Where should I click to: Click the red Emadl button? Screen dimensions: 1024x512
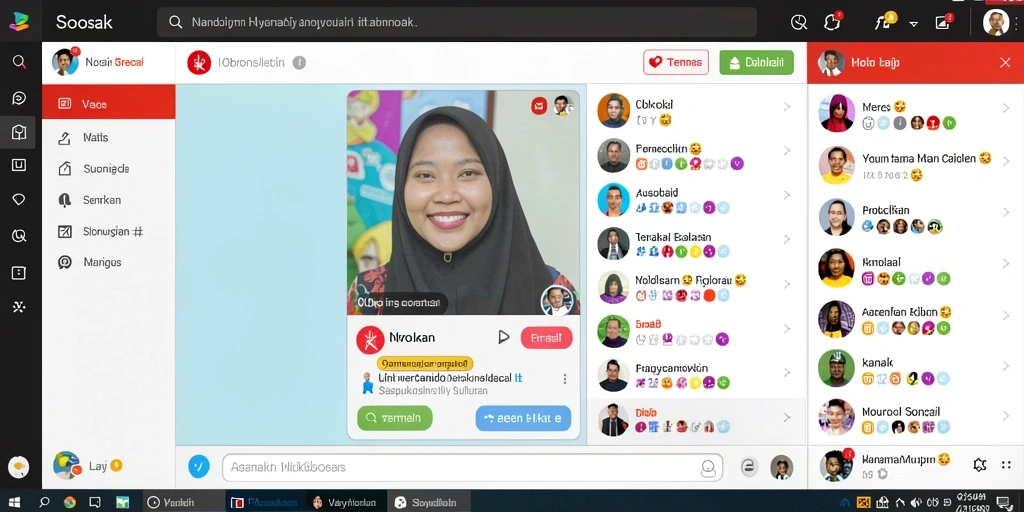pos(547,338)
